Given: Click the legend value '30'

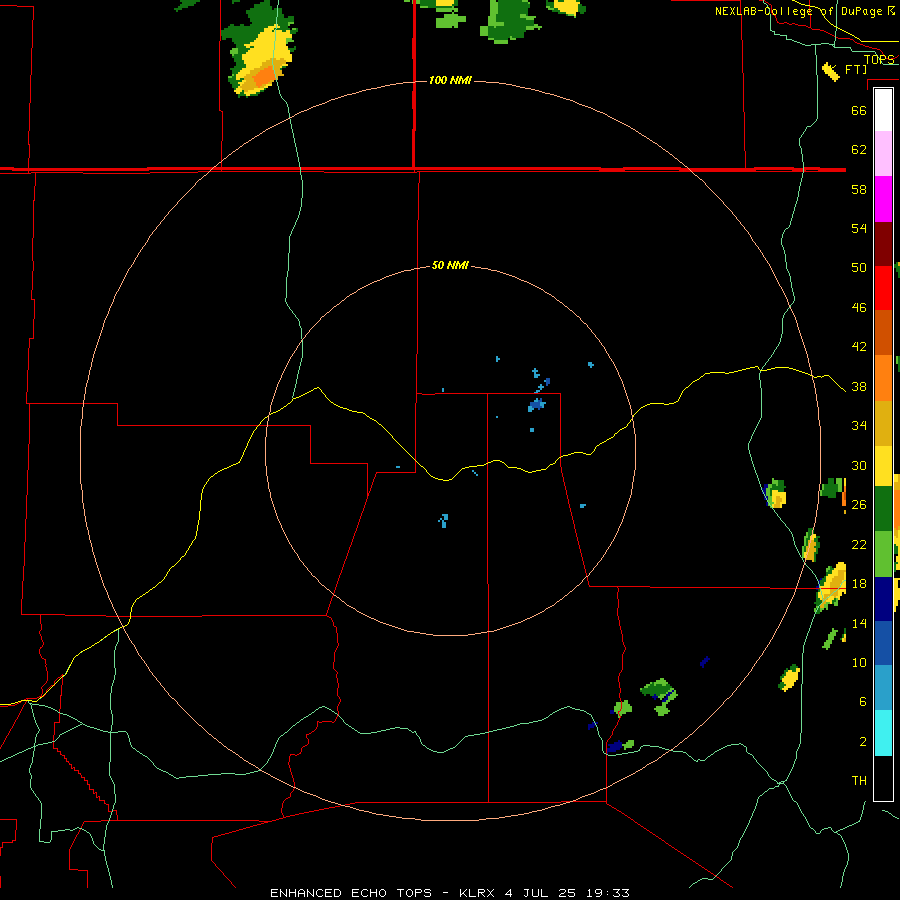Looking at the screenshot, I should (859, 465).
